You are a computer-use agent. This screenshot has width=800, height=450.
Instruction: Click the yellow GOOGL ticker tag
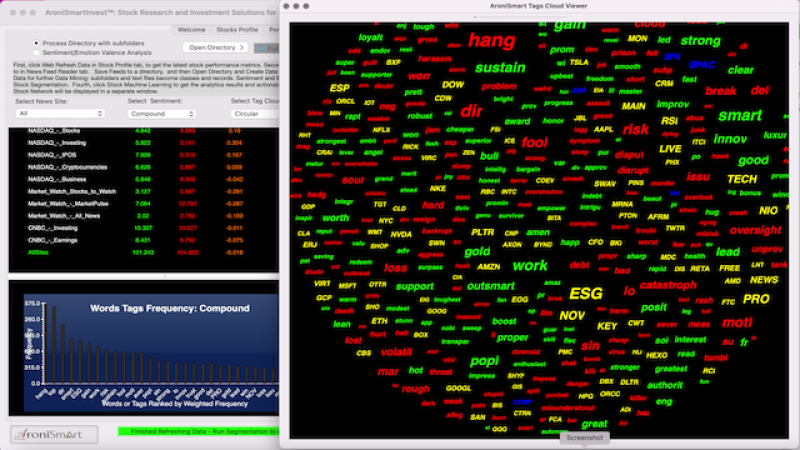(458, 388)
